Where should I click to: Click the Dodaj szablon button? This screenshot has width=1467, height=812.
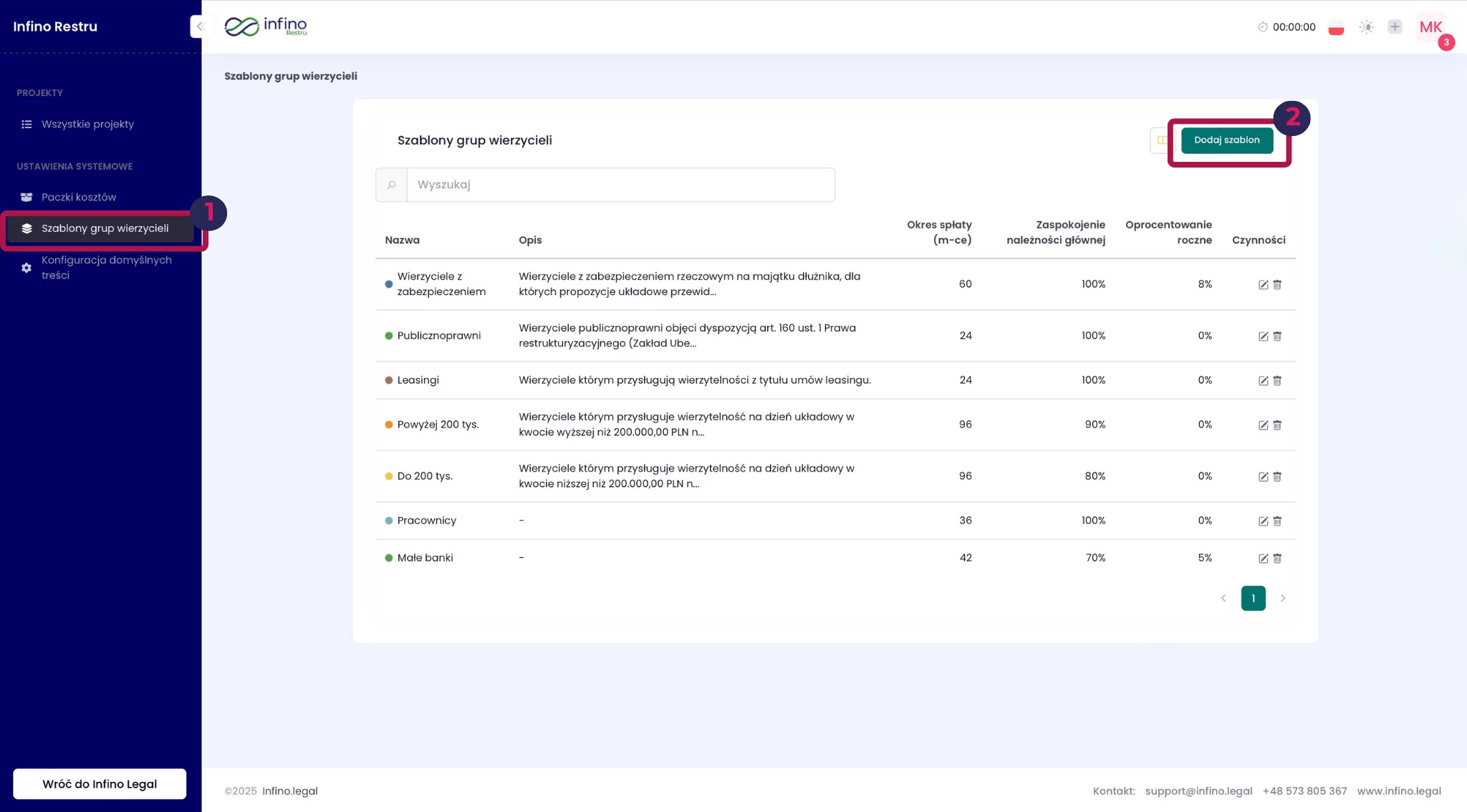(x=1226, y=140)
